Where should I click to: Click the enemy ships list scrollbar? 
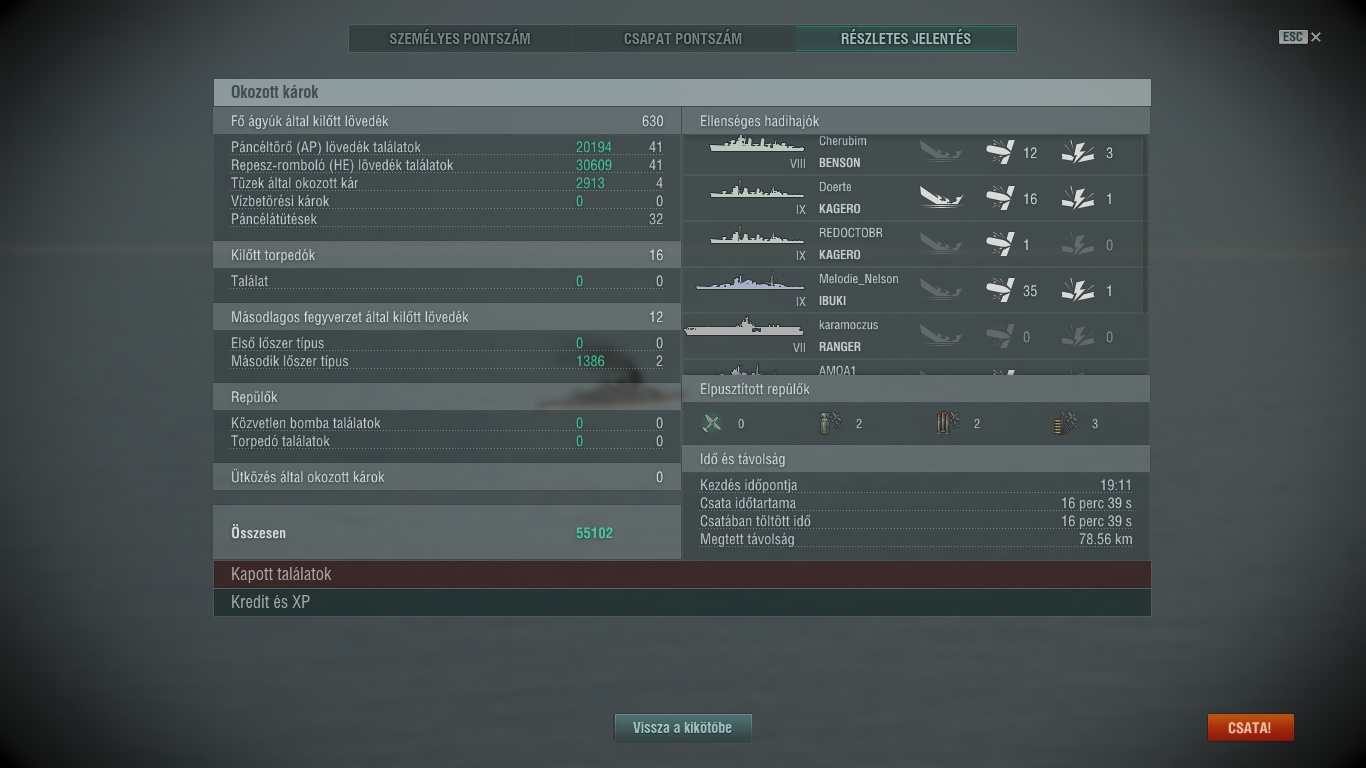click(1145, 225)
